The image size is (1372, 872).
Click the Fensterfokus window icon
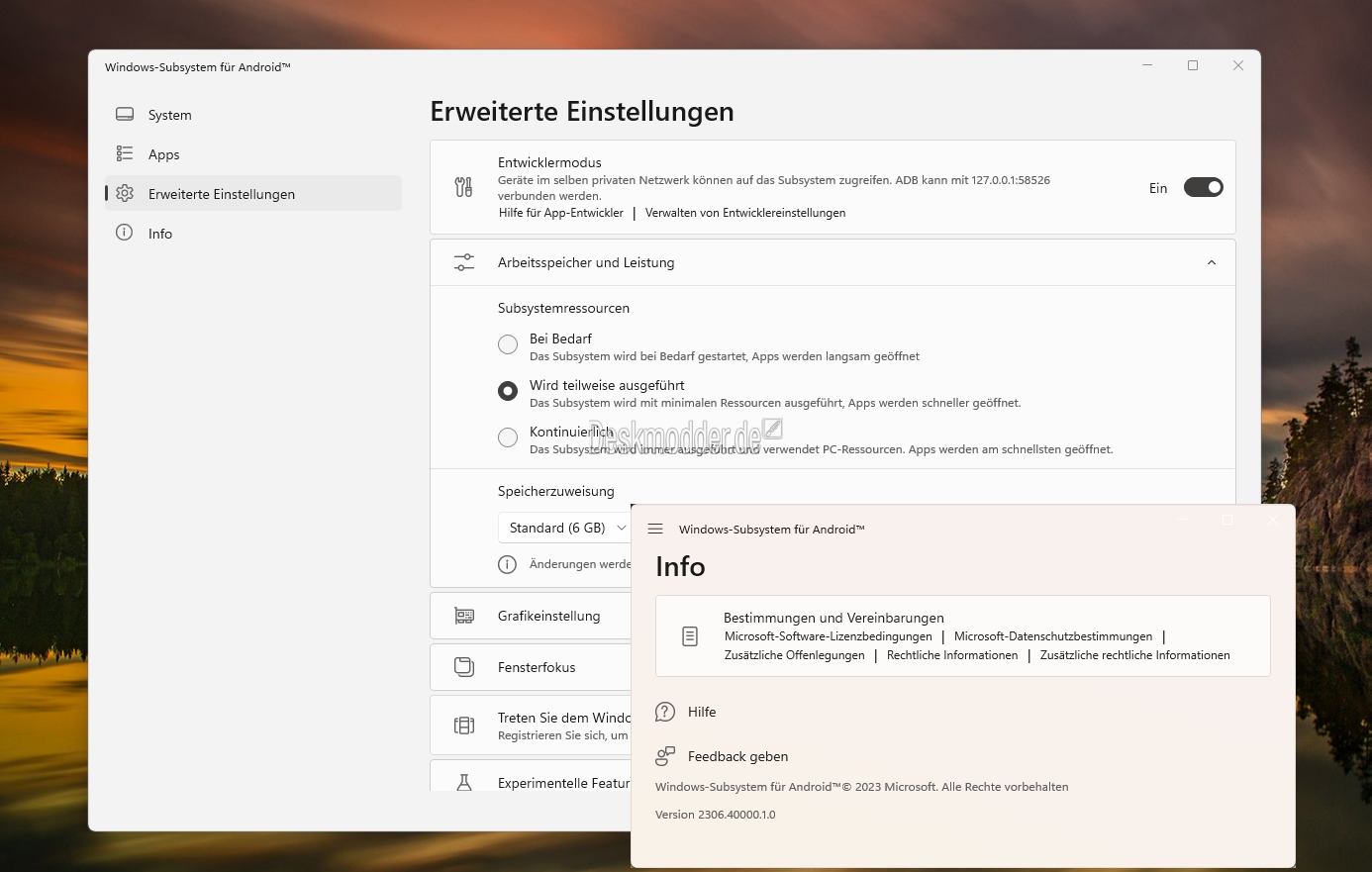463,667
